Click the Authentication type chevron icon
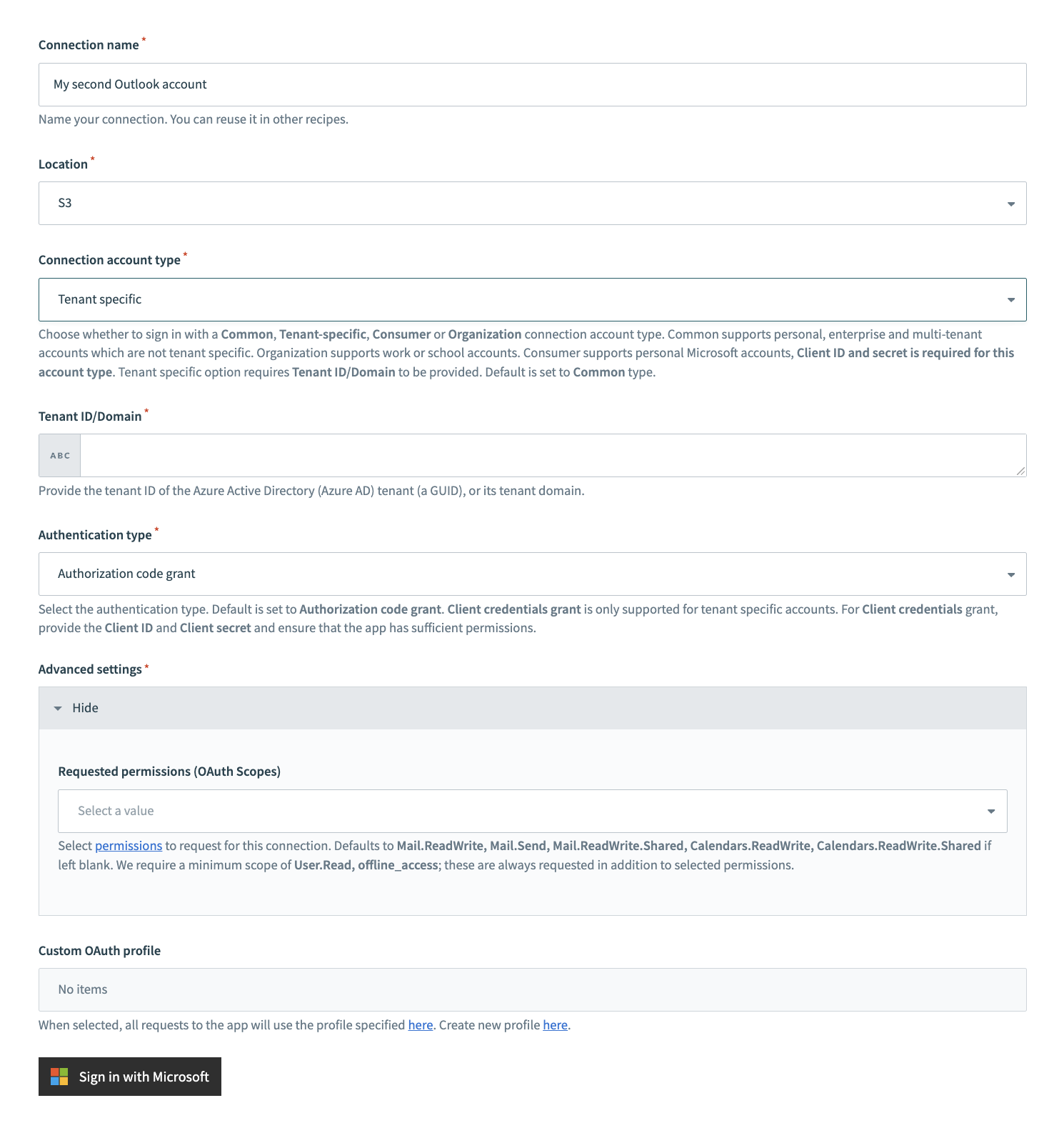 [1011, 574]
